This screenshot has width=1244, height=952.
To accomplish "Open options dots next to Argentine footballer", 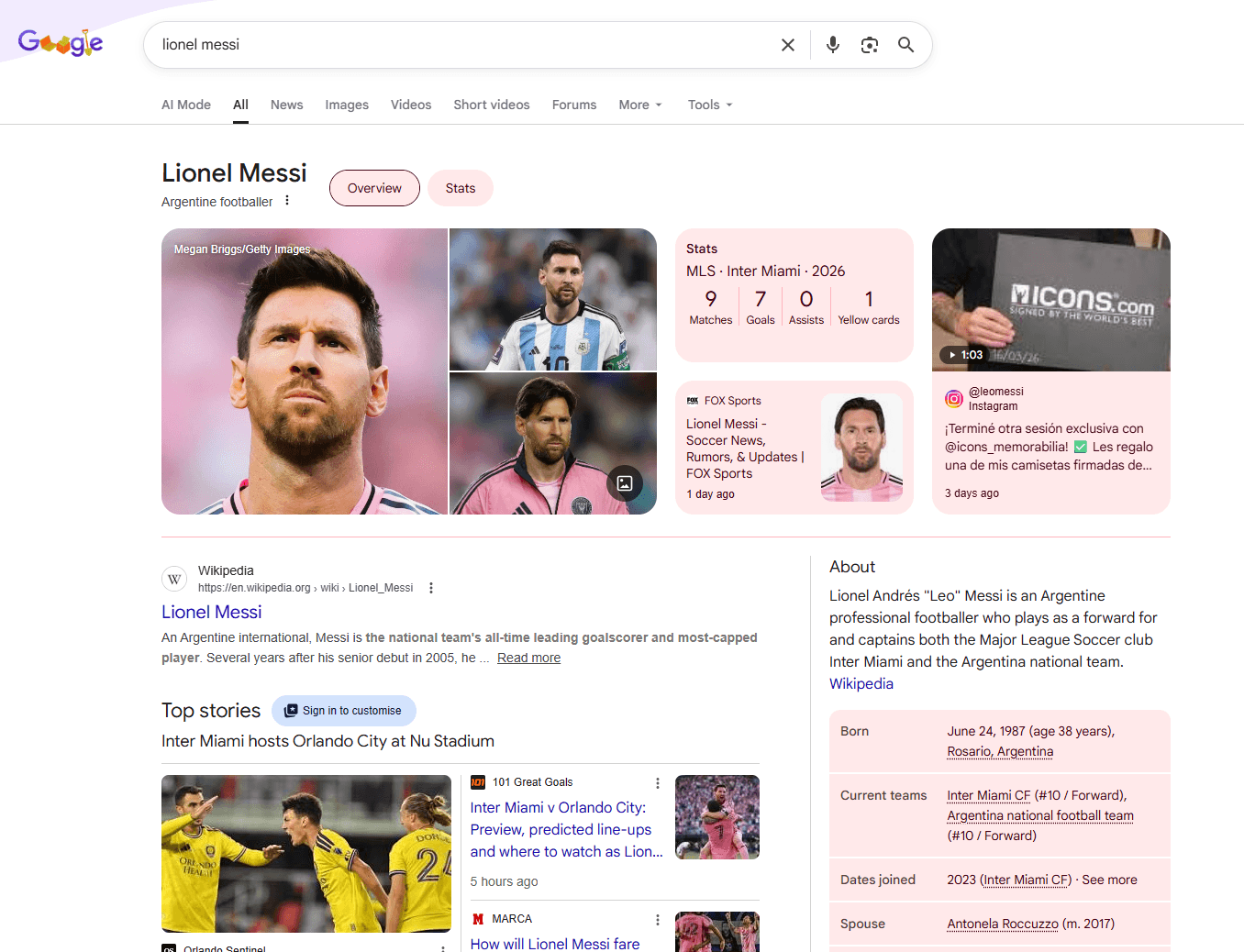I will coord(287,201).
